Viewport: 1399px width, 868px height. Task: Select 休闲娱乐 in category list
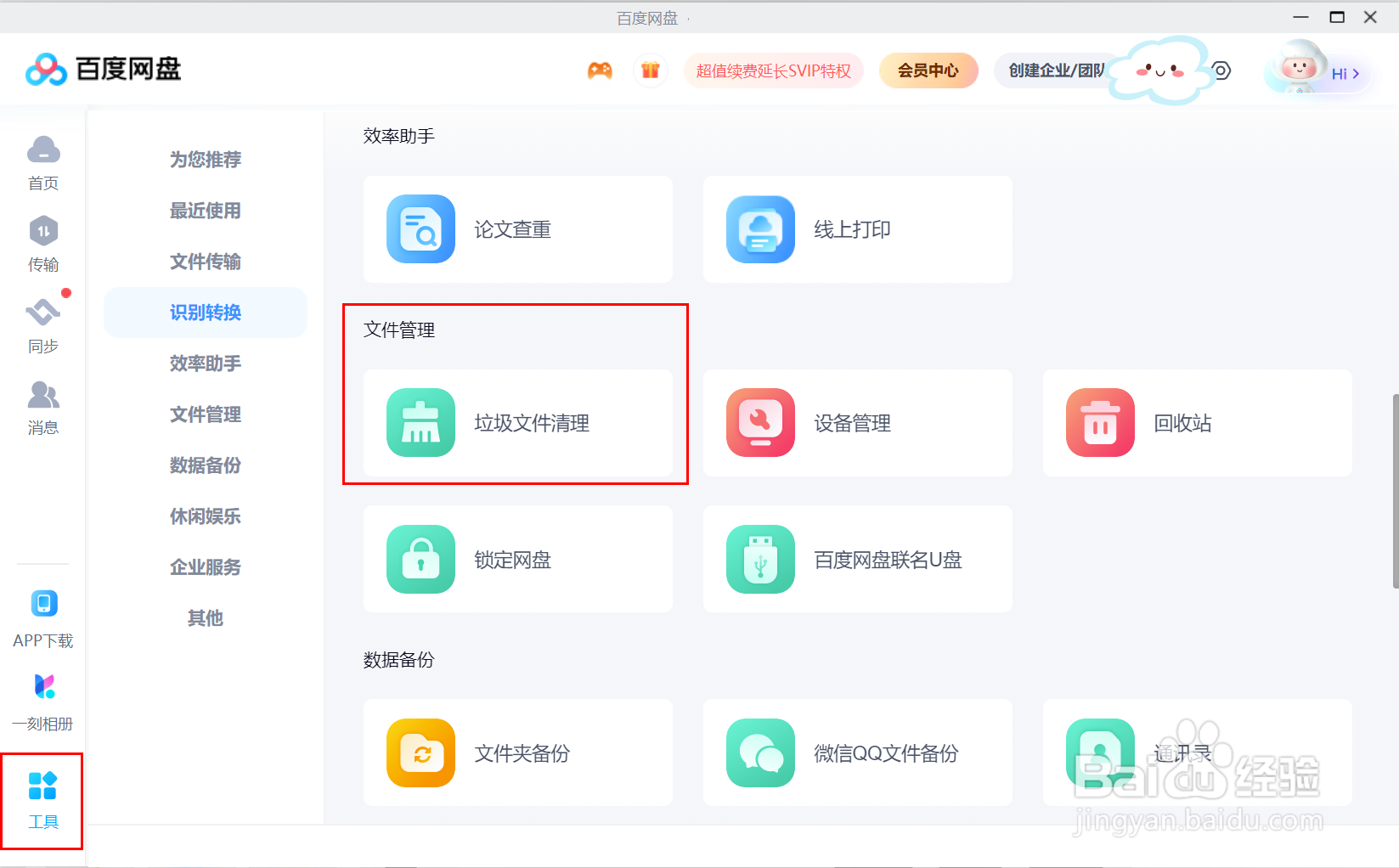click(x=206, y=516)
